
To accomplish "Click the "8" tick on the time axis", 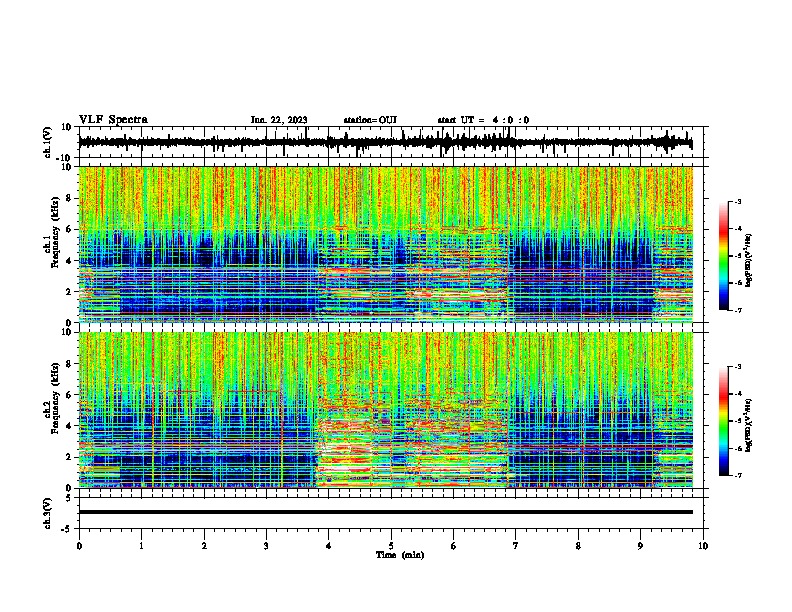I will [x=578, y=546].
